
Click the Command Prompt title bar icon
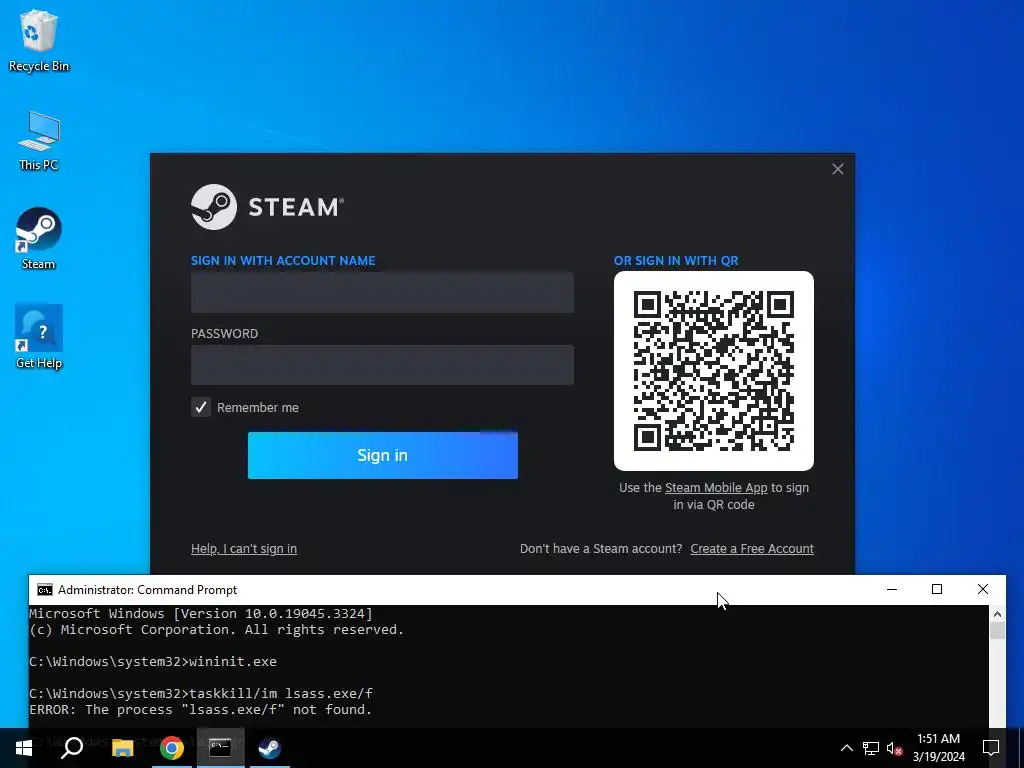[x=44, y=590]
